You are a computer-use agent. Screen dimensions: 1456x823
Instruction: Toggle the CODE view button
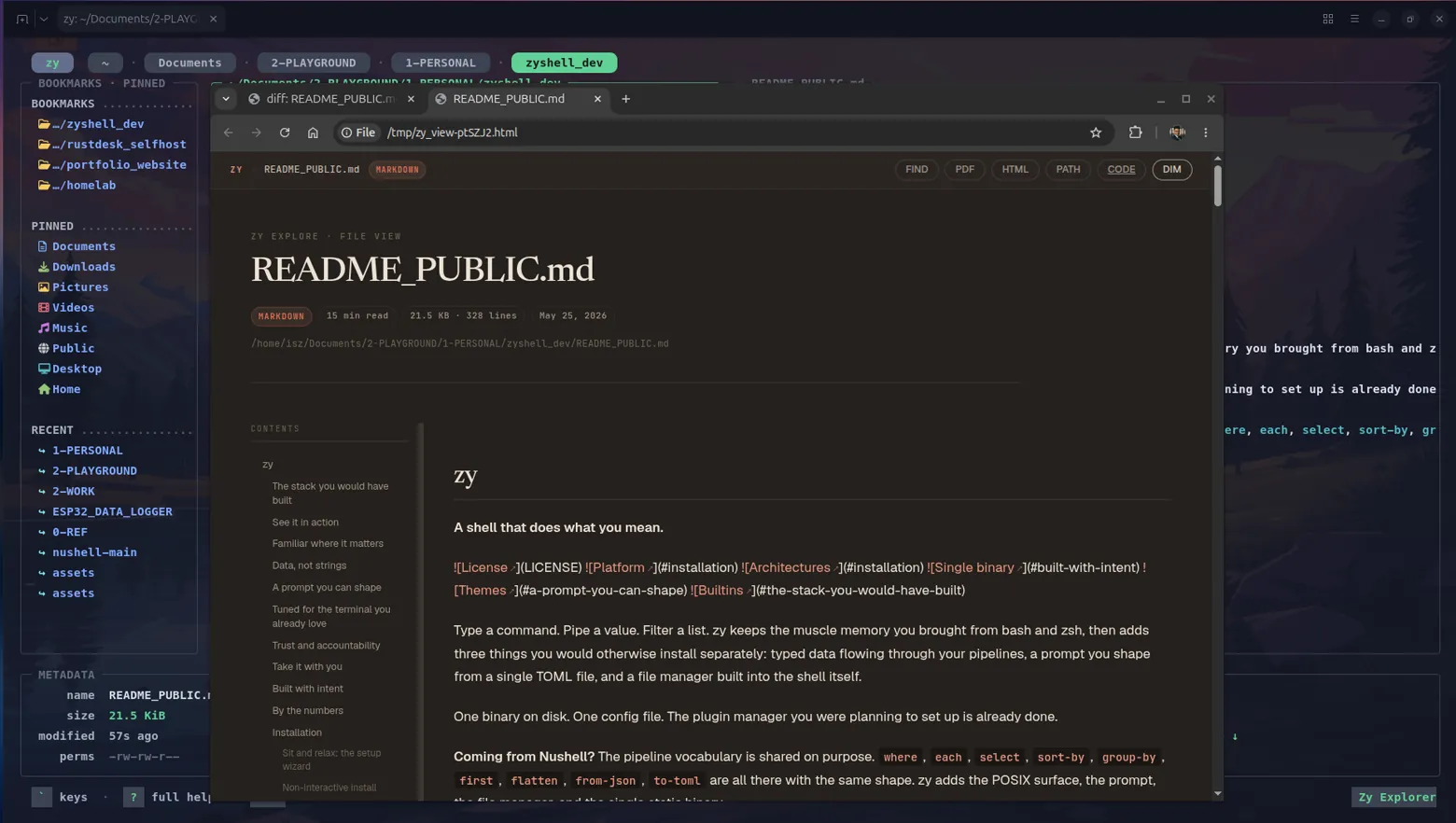coord(1121,170)
